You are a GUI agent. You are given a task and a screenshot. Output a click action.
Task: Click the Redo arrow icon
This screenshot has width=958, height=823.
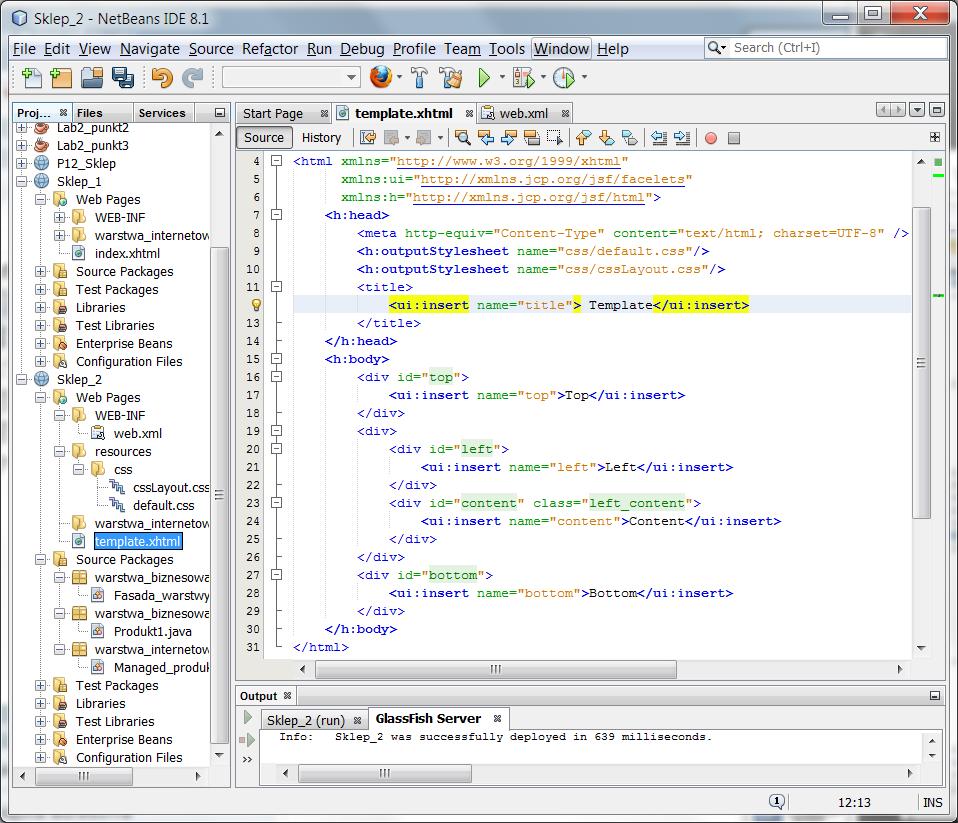tap(193, 78)
